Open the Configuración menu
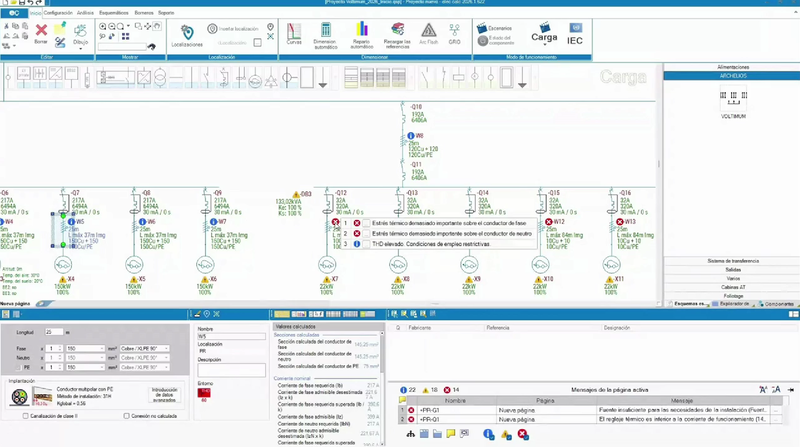The image size is (800, 447). 58,13
